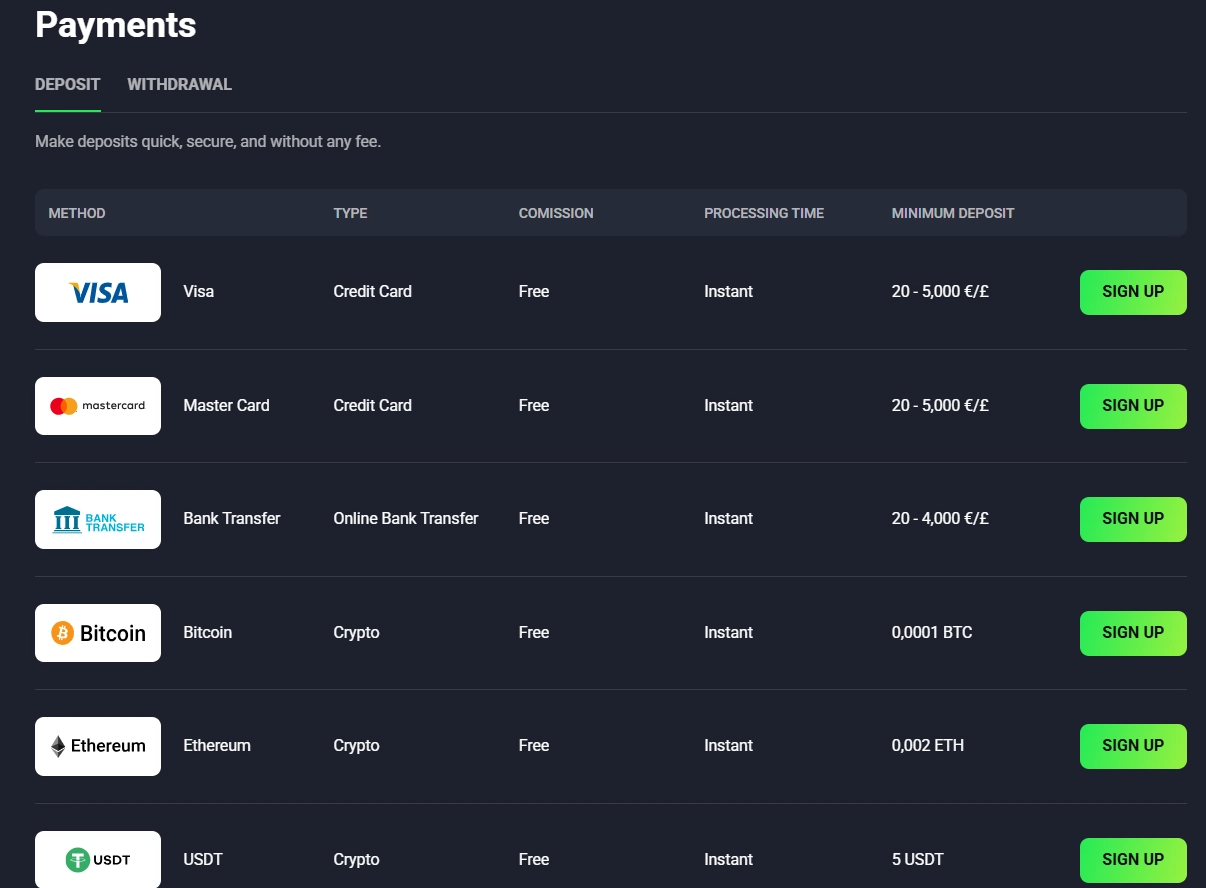Click 'Crypto' type in USDT row
1206x888 pixels.
click(357, 860)
